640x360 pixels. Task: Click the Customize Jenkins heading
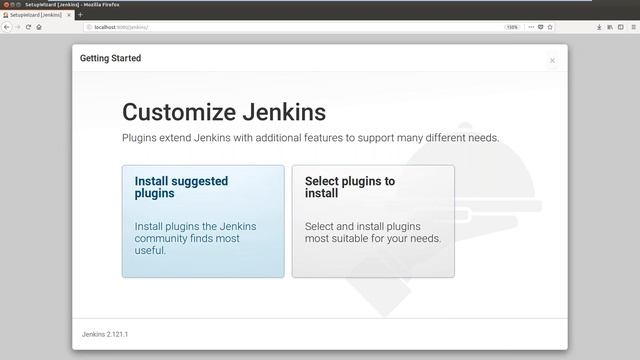(224, 112)
